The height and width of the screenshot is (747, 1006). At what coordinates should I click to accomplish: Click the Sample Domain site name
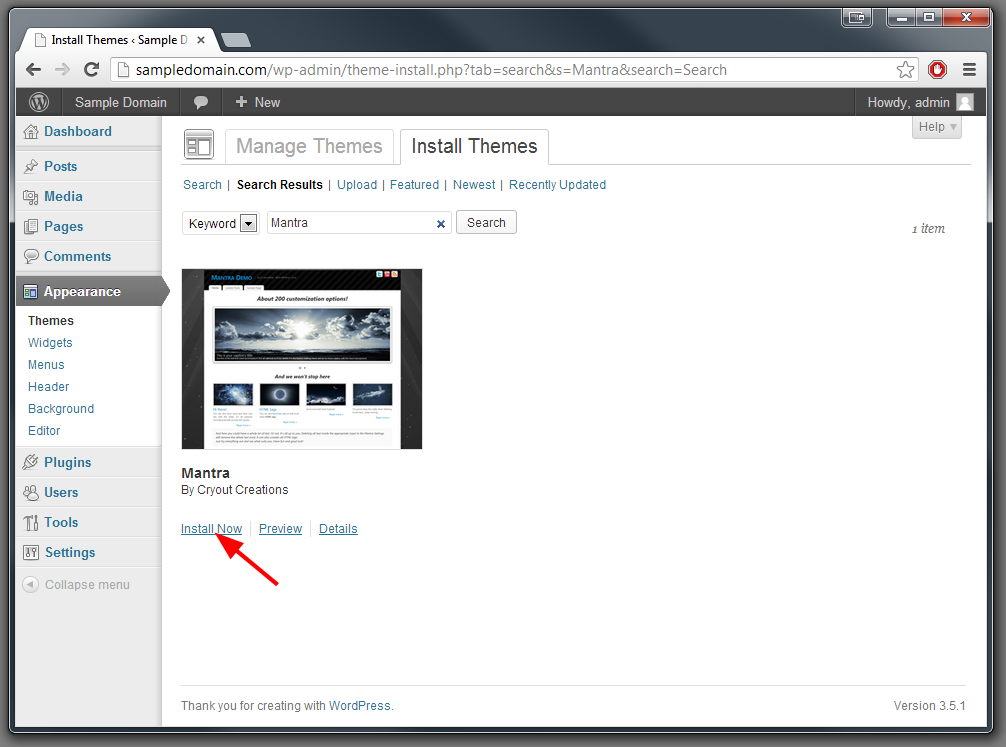[x=121, y=102]
